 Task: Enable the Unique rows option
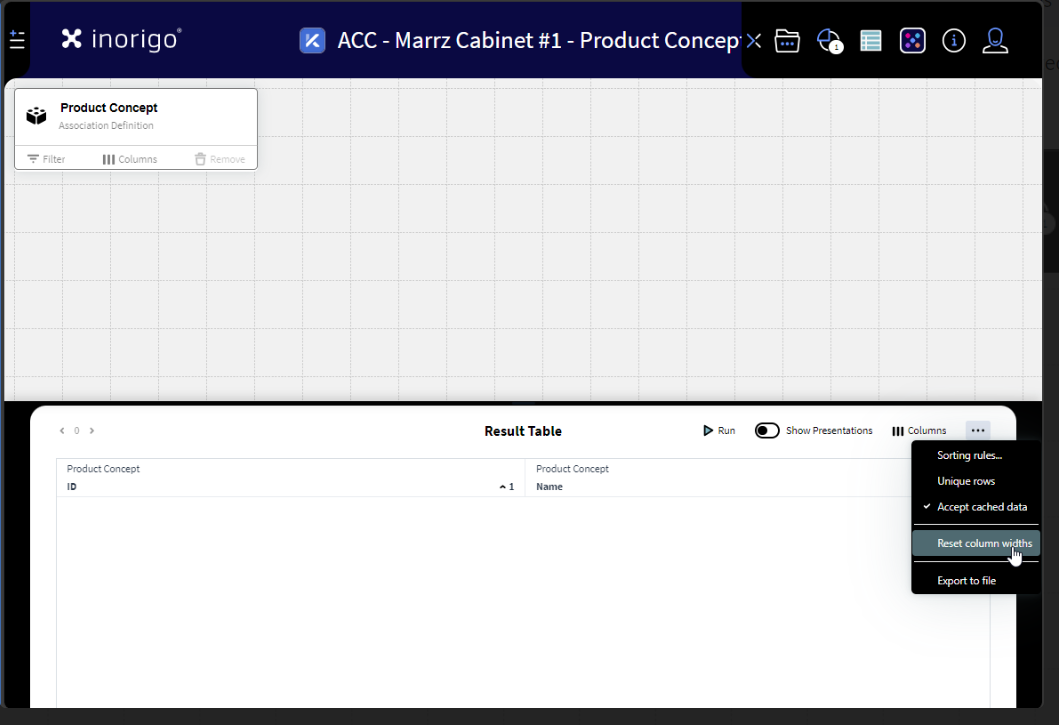coord(966,481)
